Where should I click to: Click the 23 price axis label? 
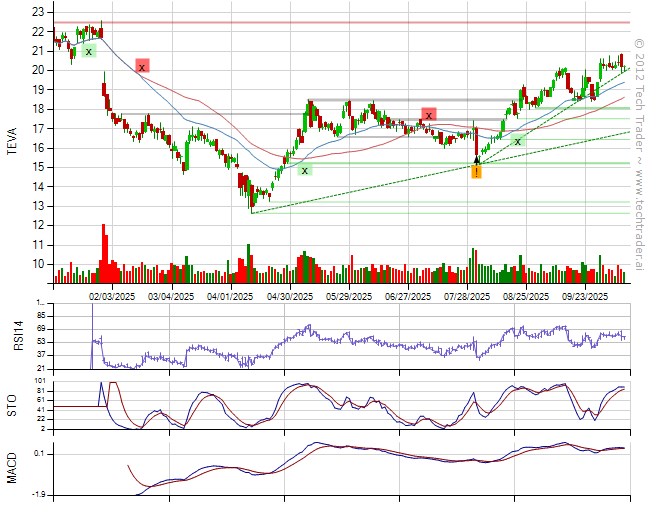point(37,12)
